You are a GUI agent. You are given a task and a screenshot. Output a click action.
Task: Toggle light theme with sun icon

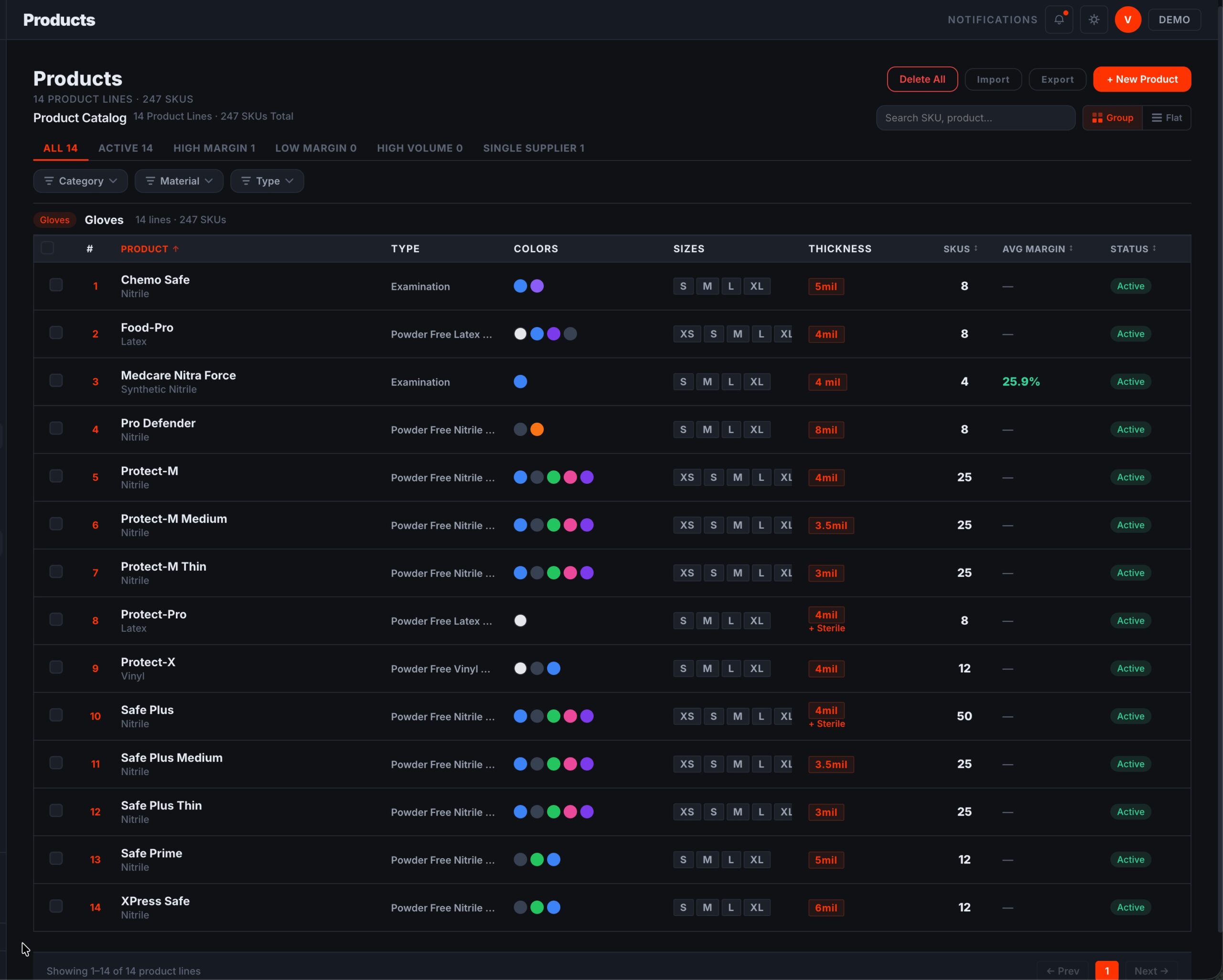point(1094,20)
